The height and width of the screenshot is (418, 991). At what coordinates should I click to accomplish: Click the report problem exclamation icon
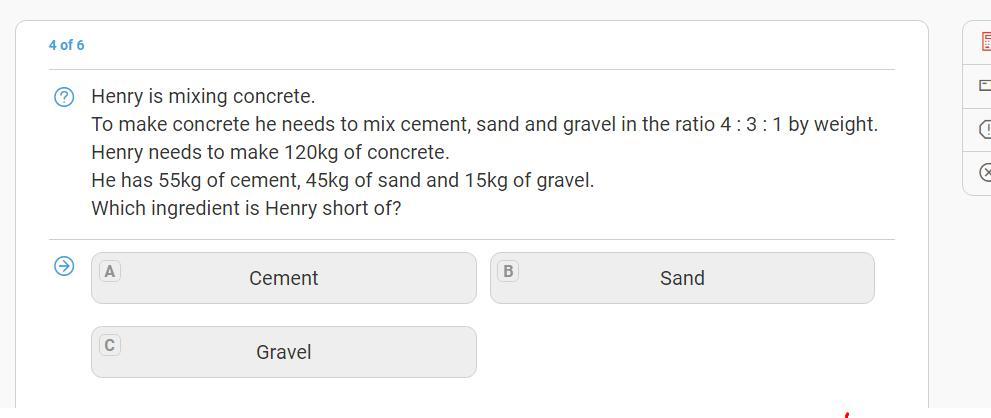[985, 130]
